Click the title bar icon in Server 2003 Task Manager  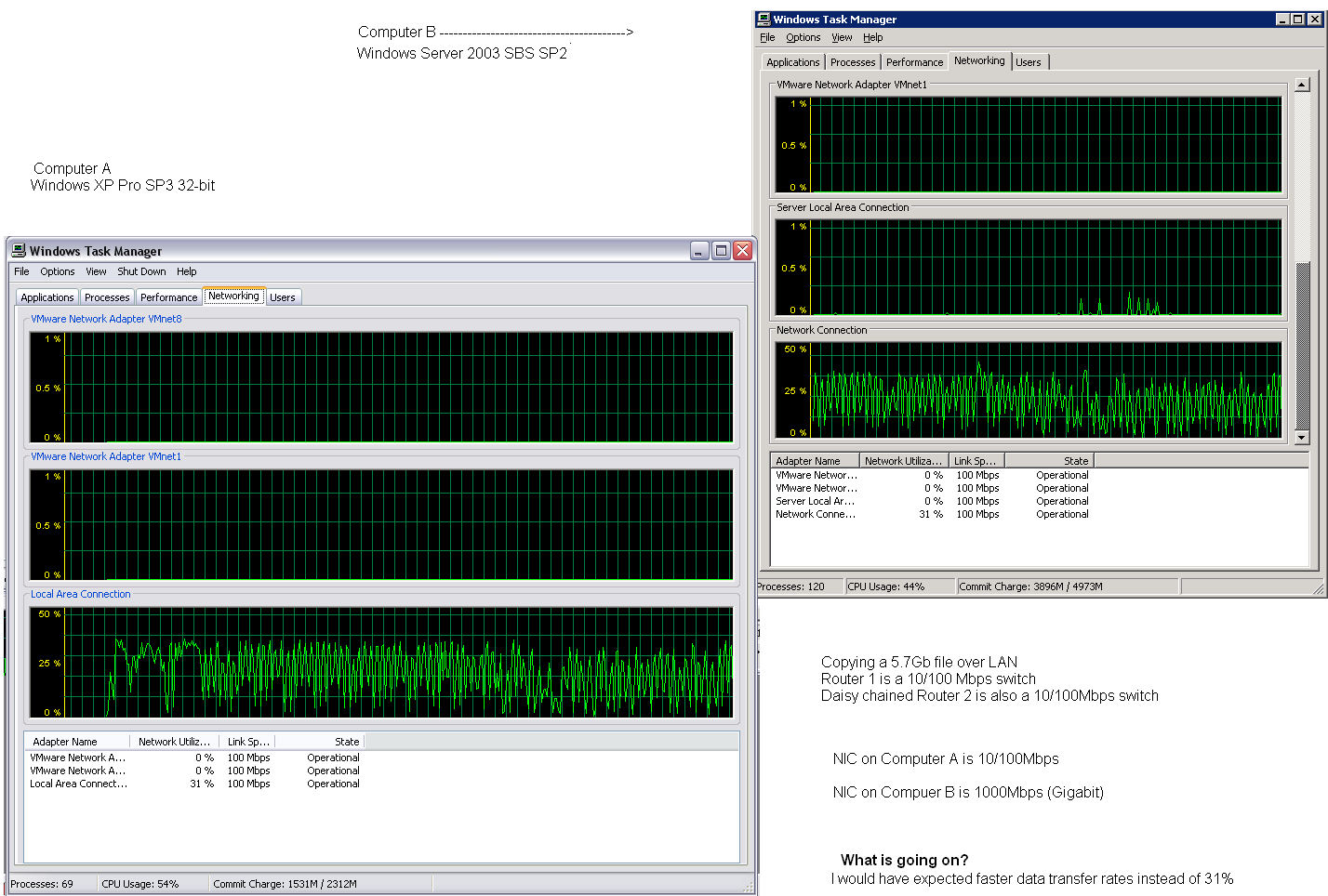(x=764, y=19)
